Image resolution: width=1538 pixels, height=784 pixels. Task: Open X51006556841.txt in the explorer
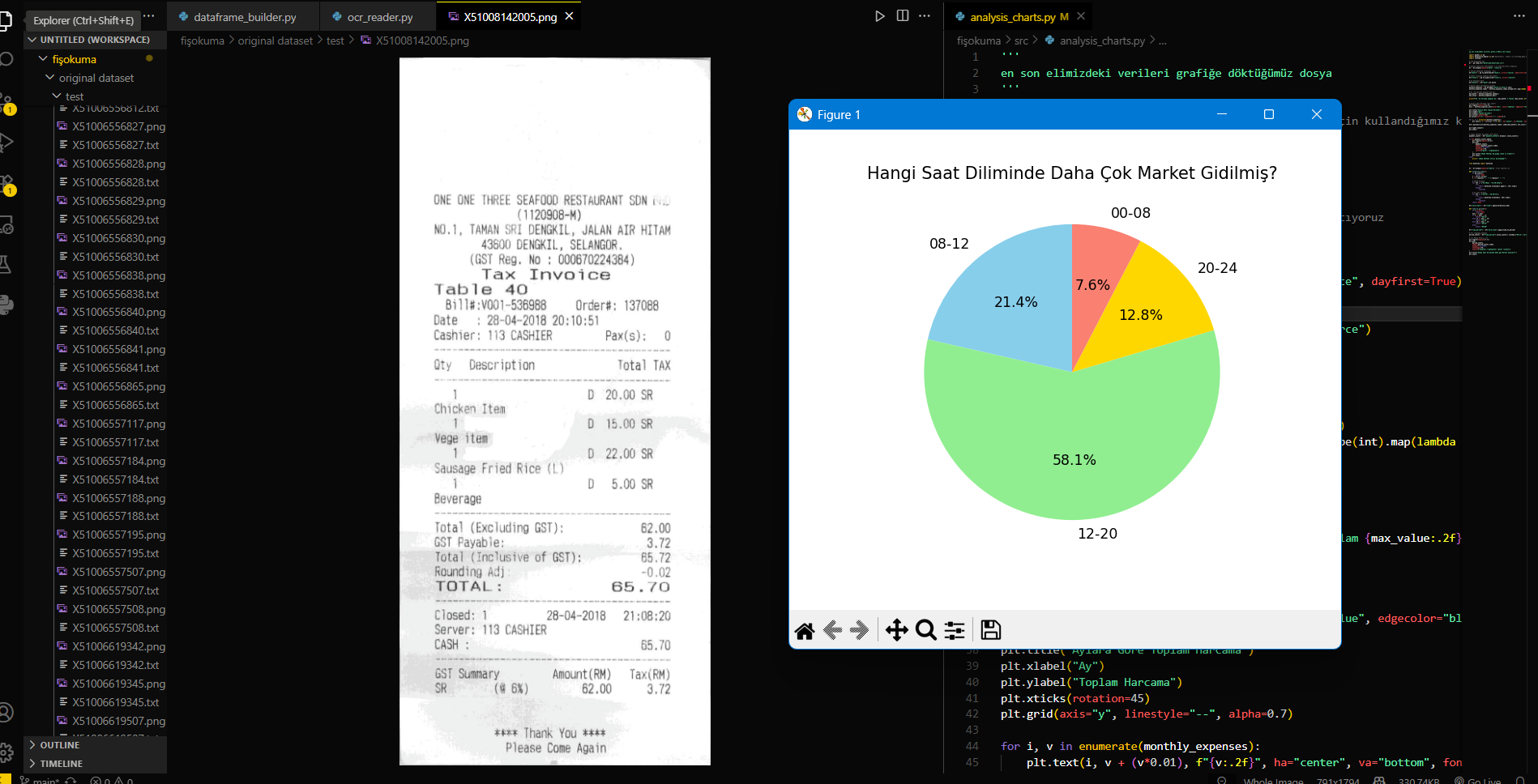pyautogui.click(x=115, y=368)
